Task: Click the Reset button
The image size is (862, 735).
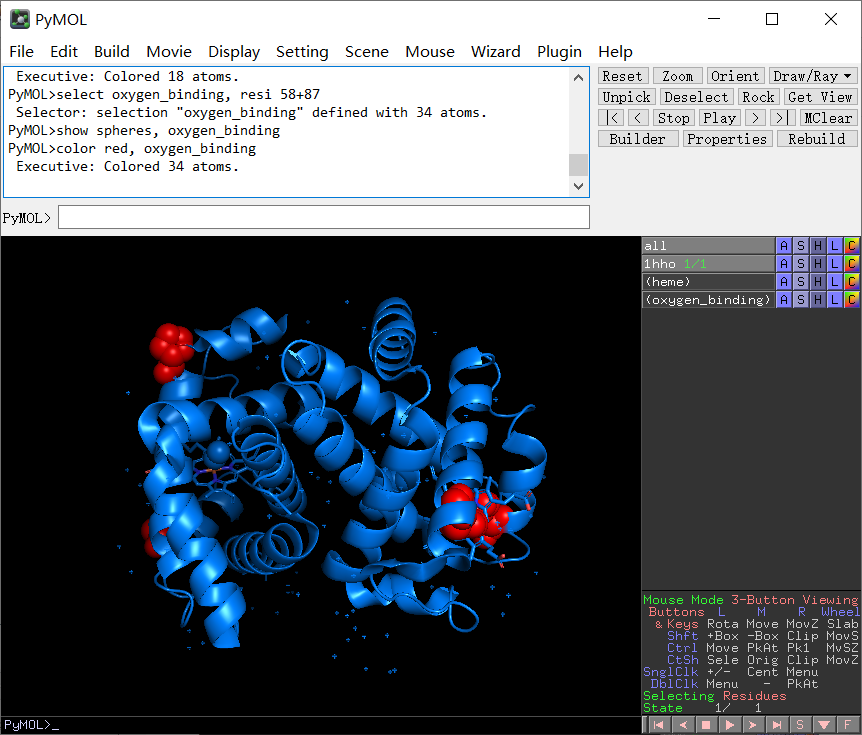Action: (x=622, y=76)
